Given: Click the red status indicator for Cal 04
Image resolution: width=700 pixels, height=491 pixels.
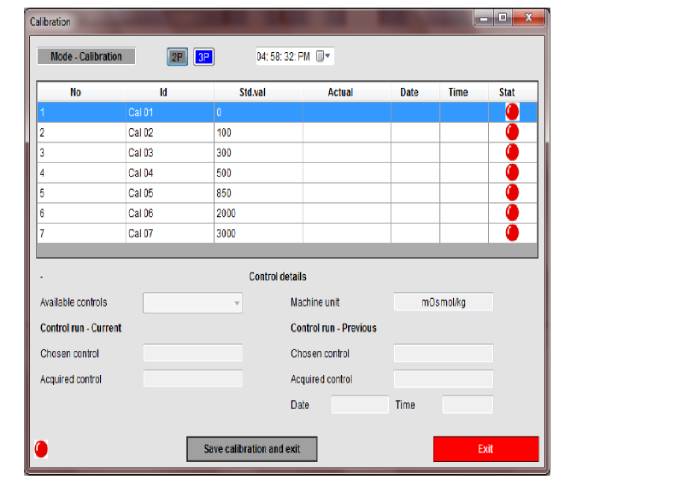Looking at the screenshot, I should 512,172.
